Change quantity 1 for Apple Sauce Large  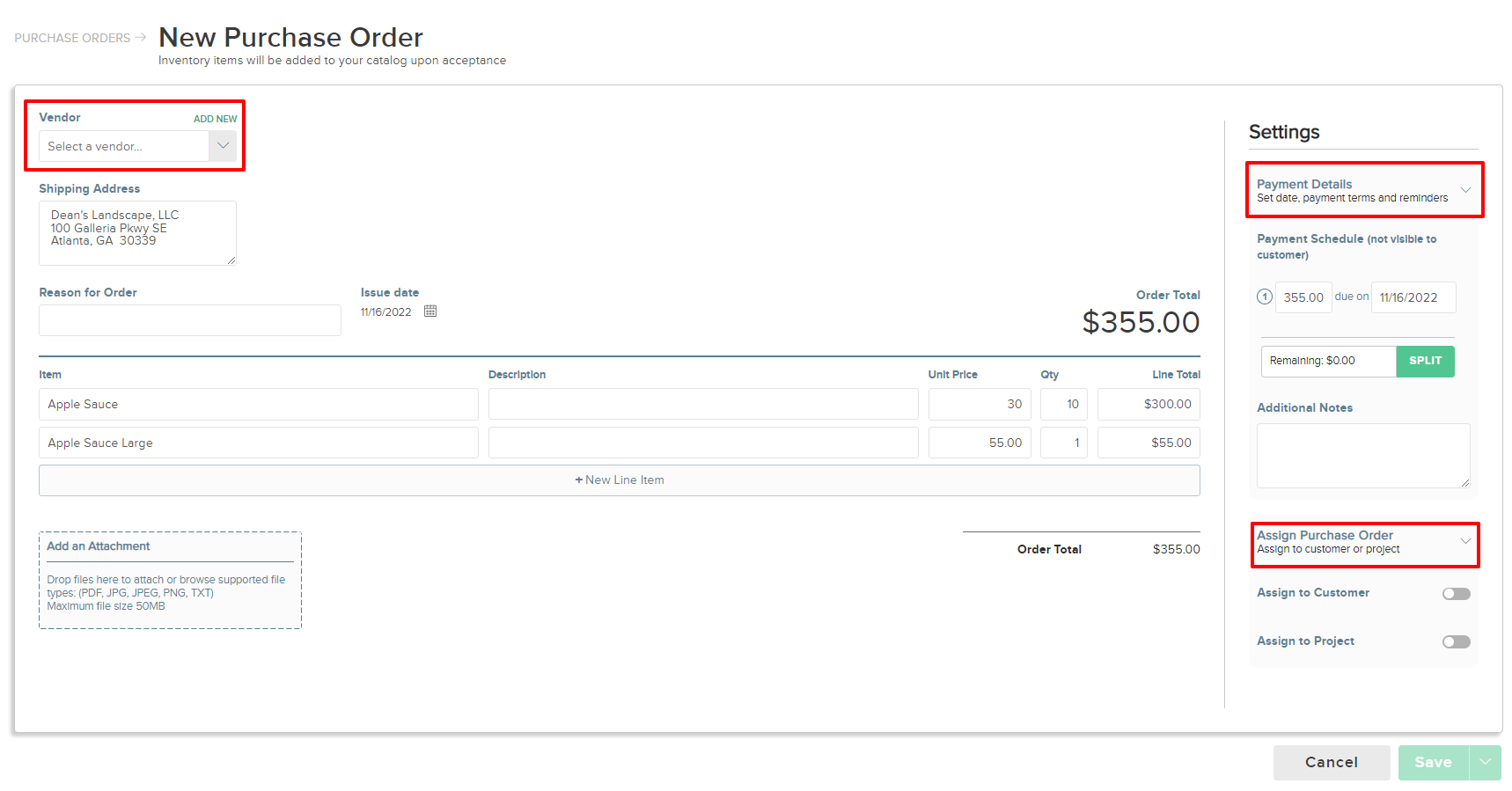point(1064,443)
